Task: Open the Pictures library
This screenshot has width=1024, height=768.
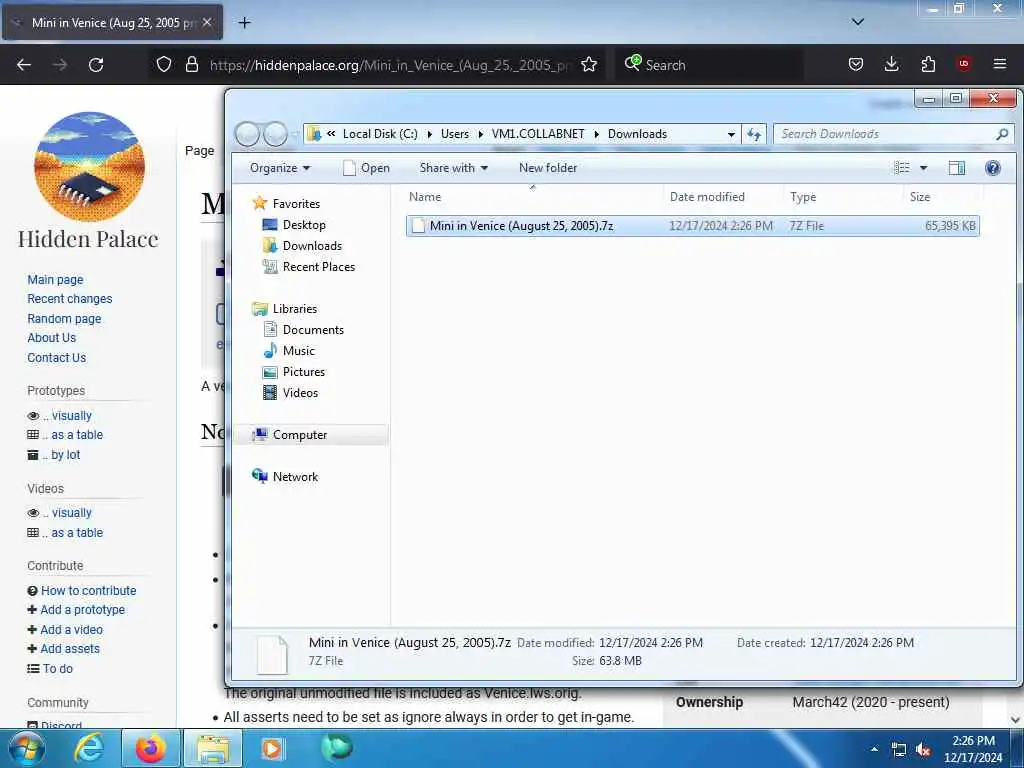Action: pos(304,372)
